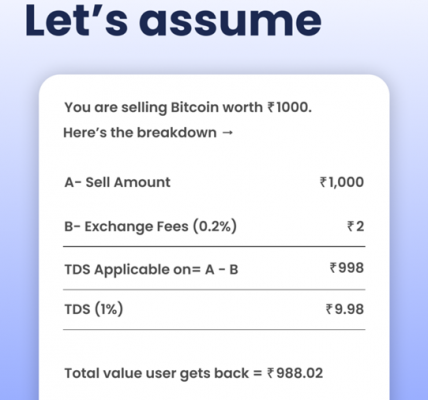
Task: Click the ₹998 TDS applicable value
Action: [347, 268]
